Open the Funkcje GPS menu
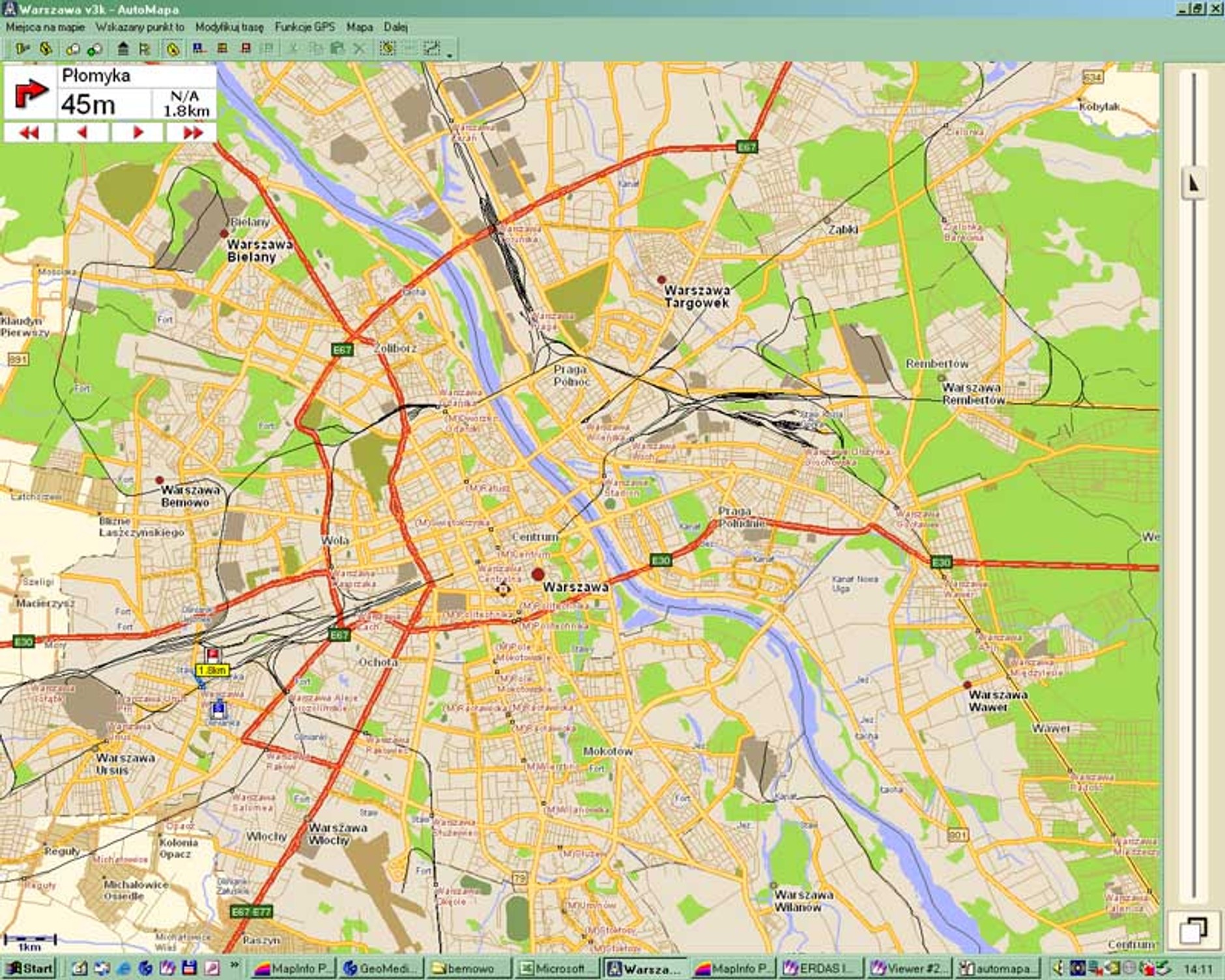 pos(304,27)
